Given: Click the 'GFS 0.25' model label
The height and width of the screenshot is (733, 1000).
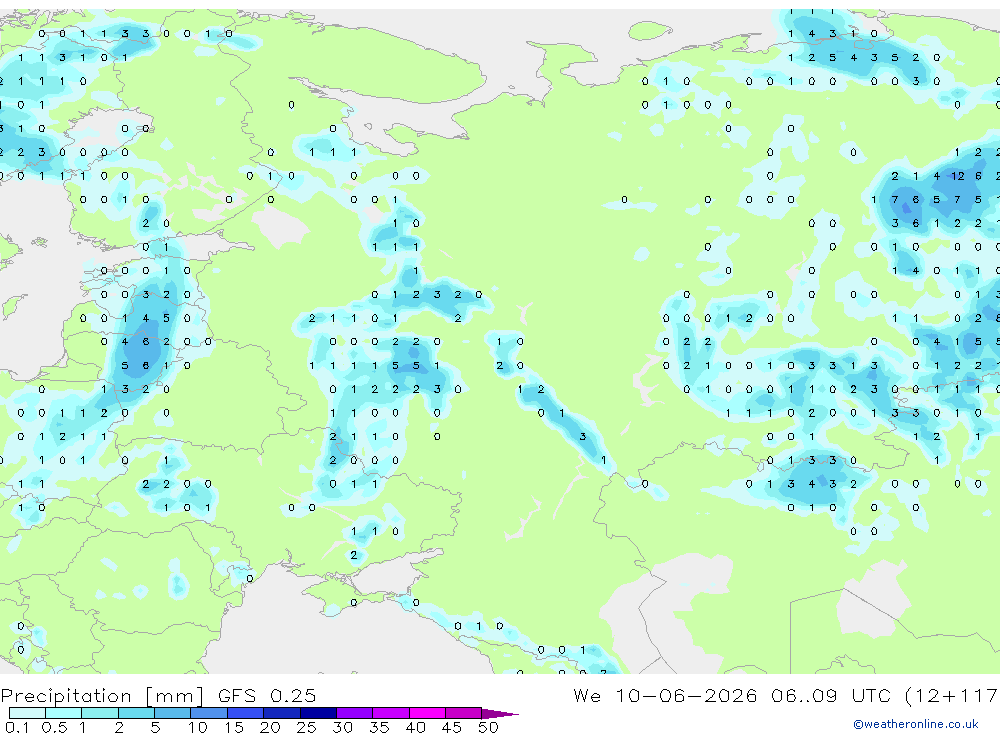Looking at the screenshot, I should tap(267, 695).
